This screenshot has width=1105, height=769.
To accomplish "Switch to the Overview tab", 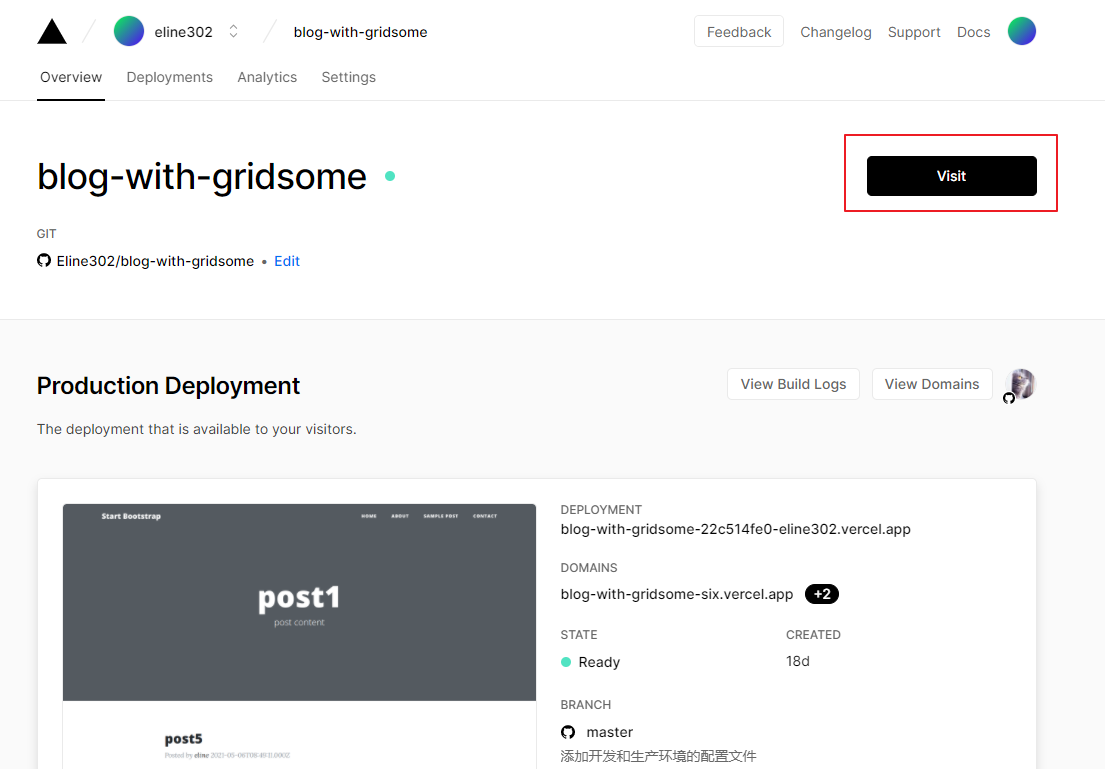I will pos(71,78).
